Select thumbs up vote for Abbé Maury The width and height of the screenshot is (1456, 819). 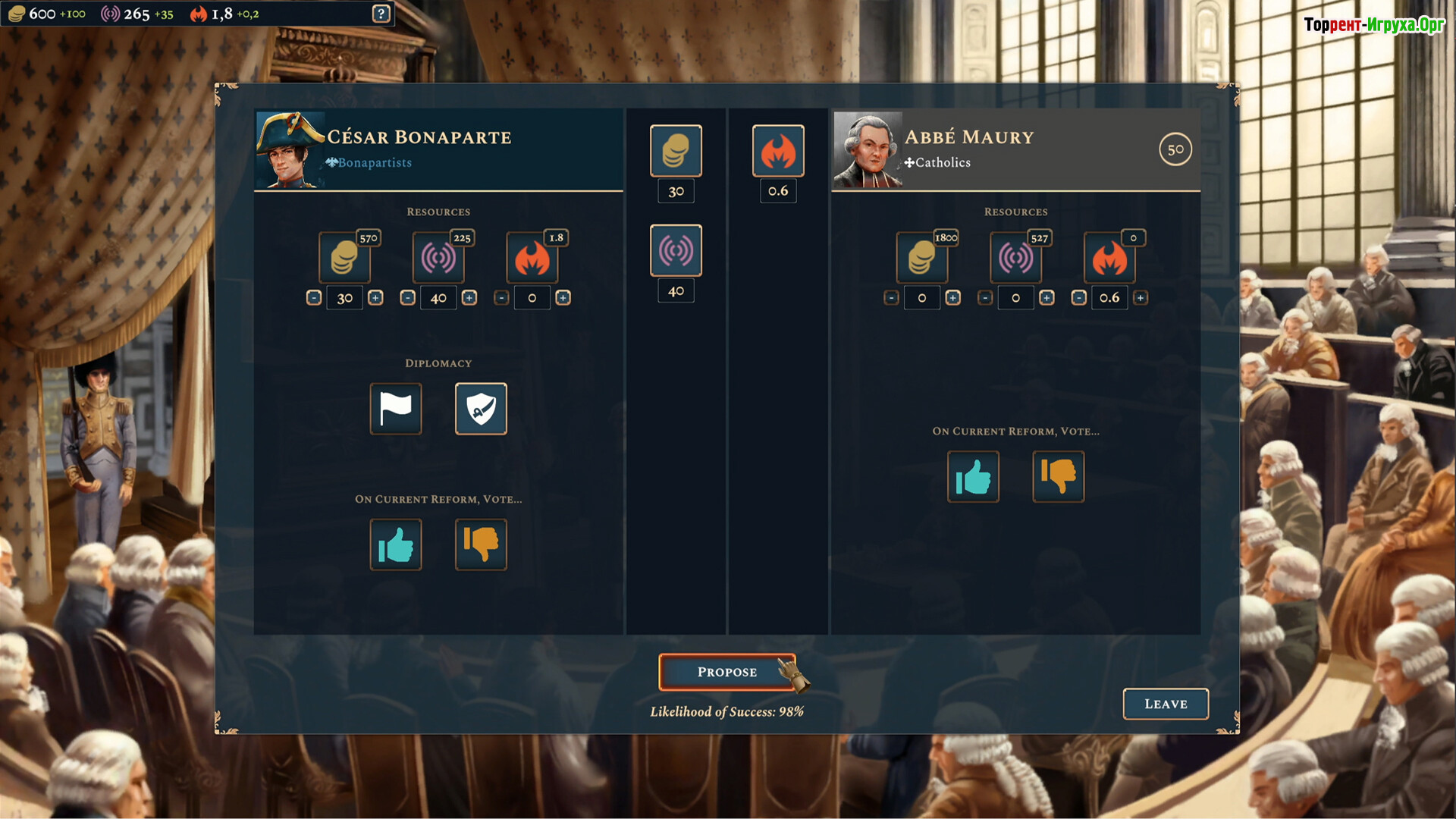[x=973, y=477]
